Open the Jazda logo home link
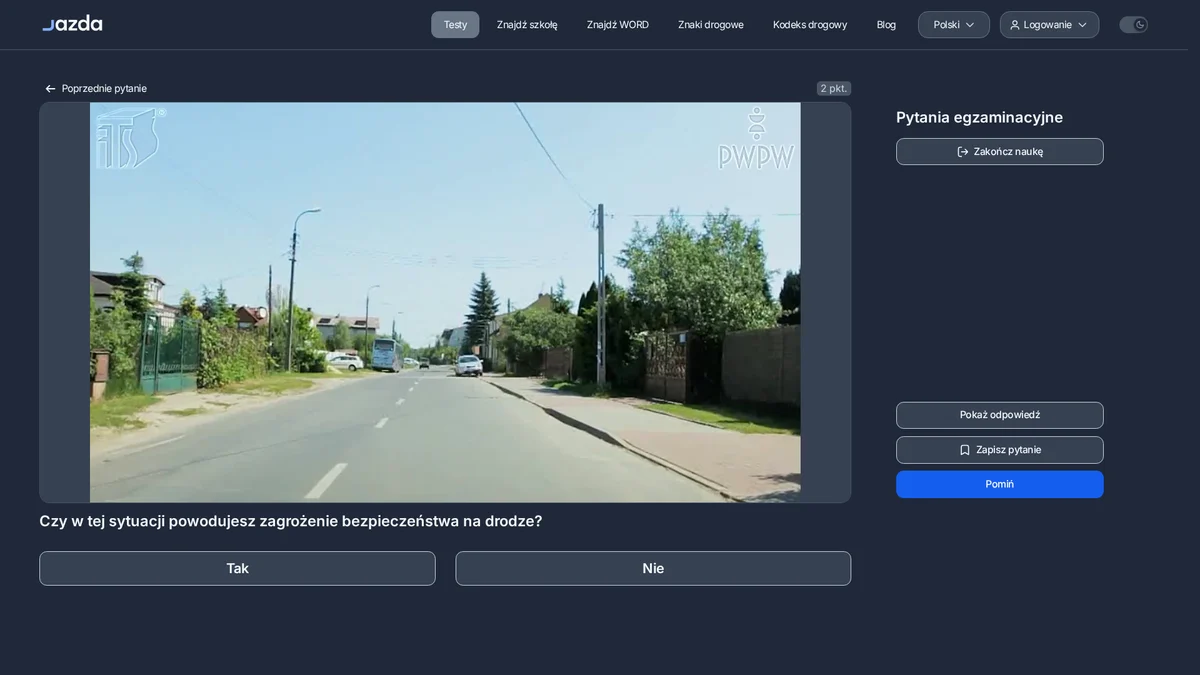Image resolution: width=1200 pixels, height=675 pixels. (72, 24)
